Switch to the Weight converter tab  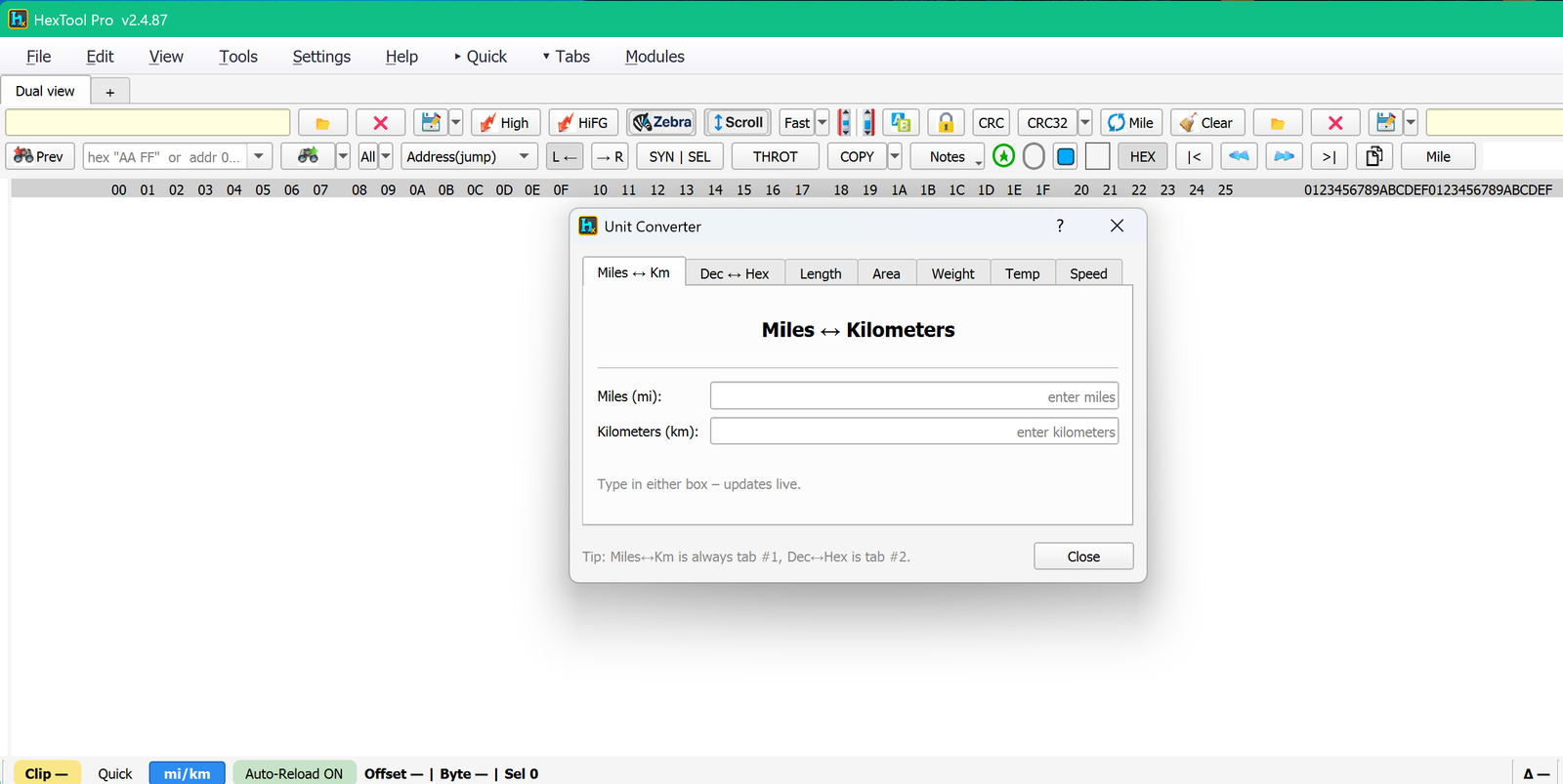(x=952, y=273)
